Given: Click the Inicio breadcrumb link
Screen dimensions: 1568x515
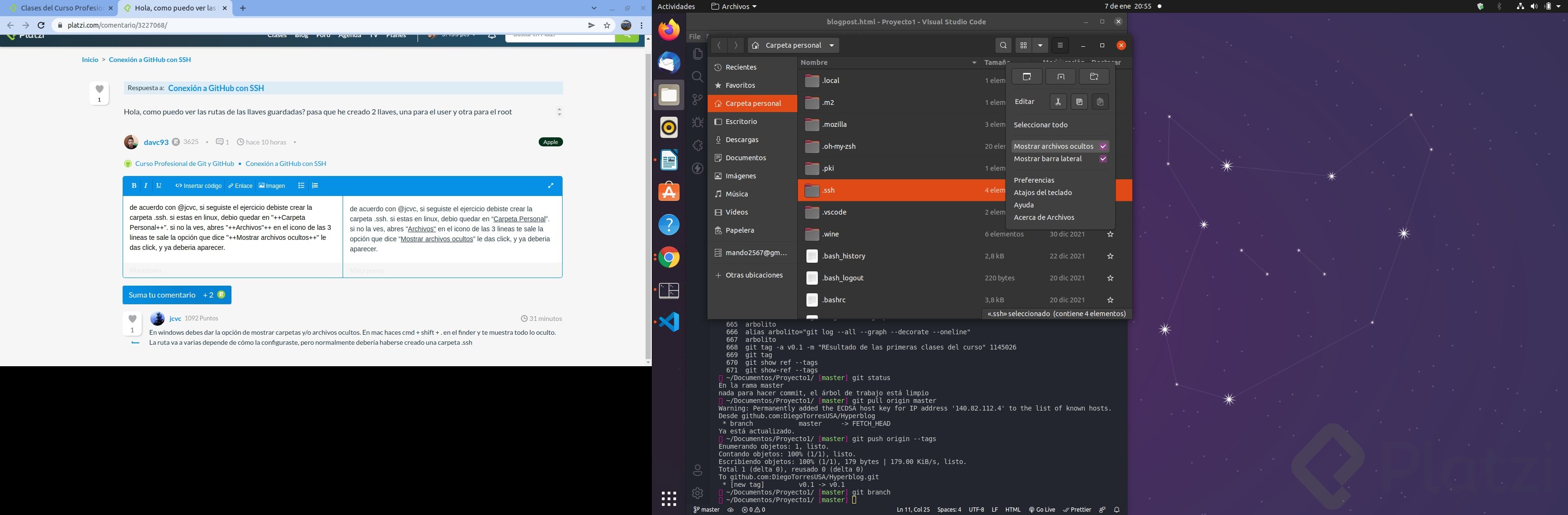Looking at the screenshot, I should click(90, 60).
